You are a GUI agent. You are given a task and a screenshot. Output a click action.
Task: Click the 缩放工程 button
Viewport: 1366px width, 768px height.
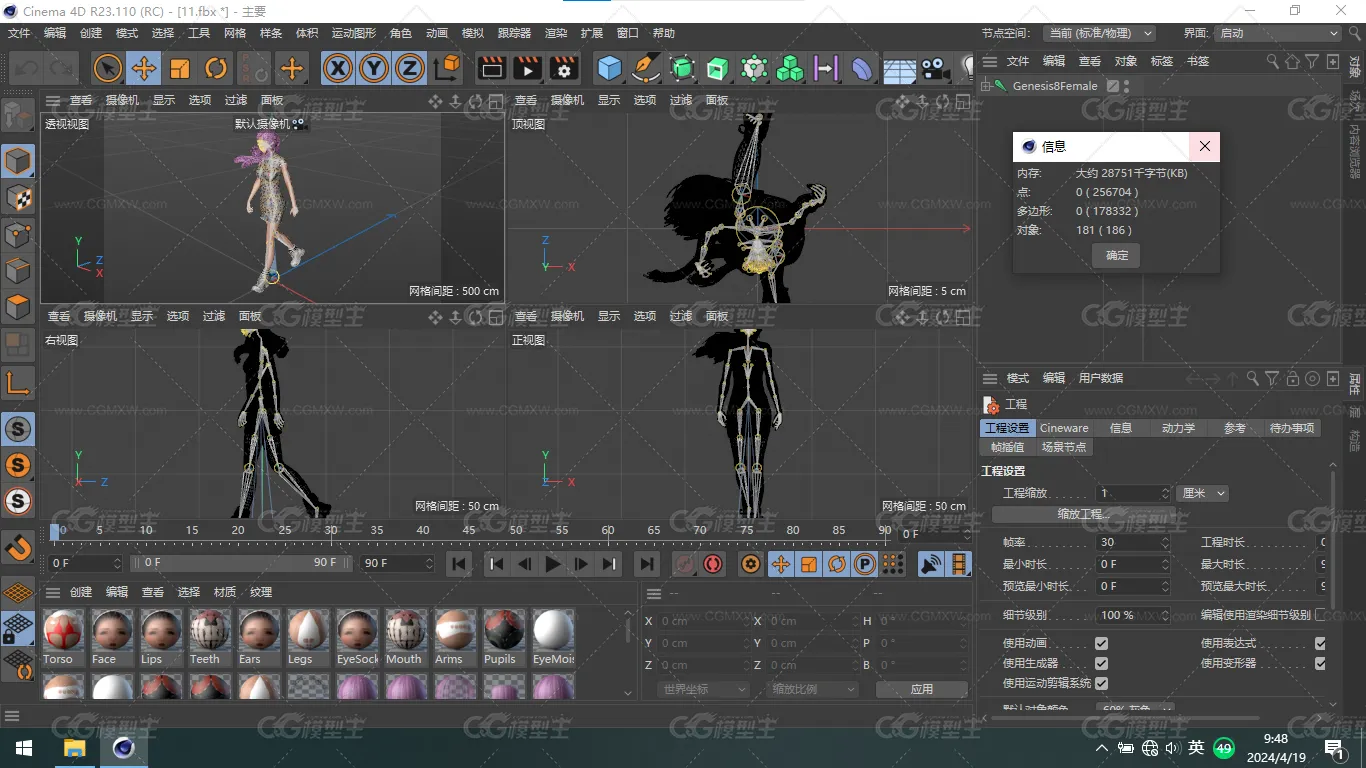coord(1084,514)
